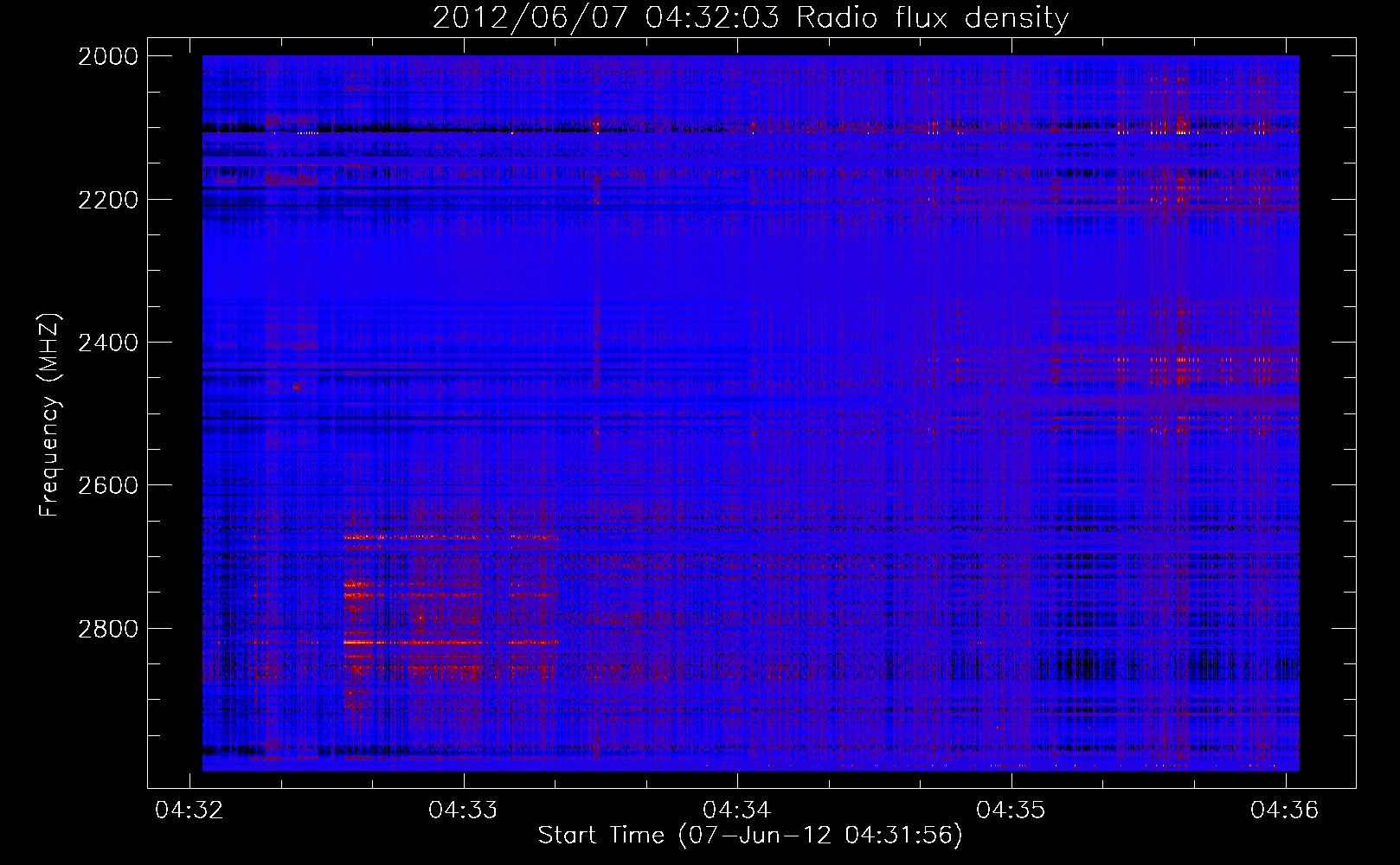Click the small red spot near 2460 MHz
This screenshot has width=1400, height=865.
(296, 387)
